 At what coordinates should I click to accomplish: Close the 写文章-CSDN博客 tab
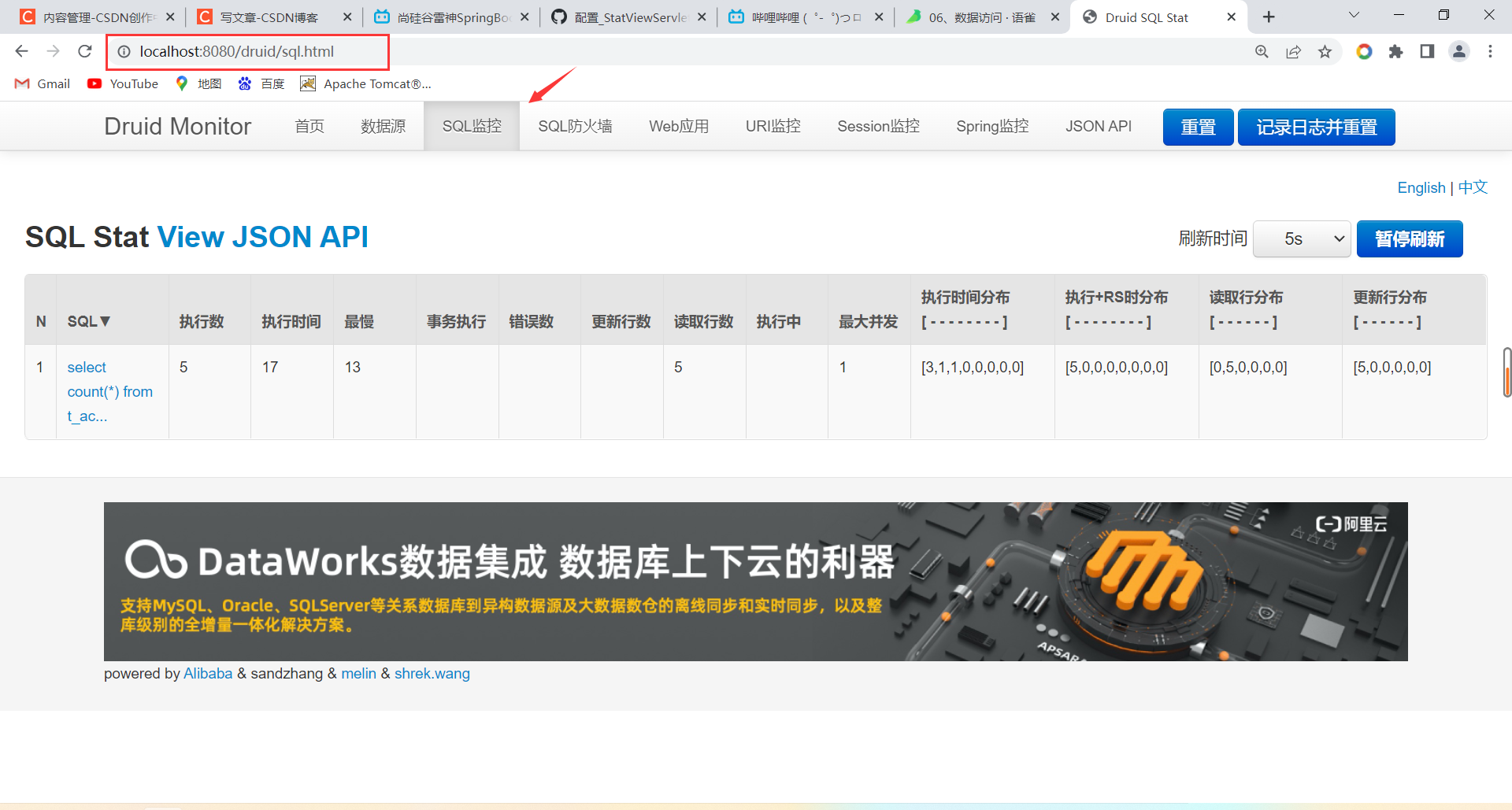tap(347, 17)
